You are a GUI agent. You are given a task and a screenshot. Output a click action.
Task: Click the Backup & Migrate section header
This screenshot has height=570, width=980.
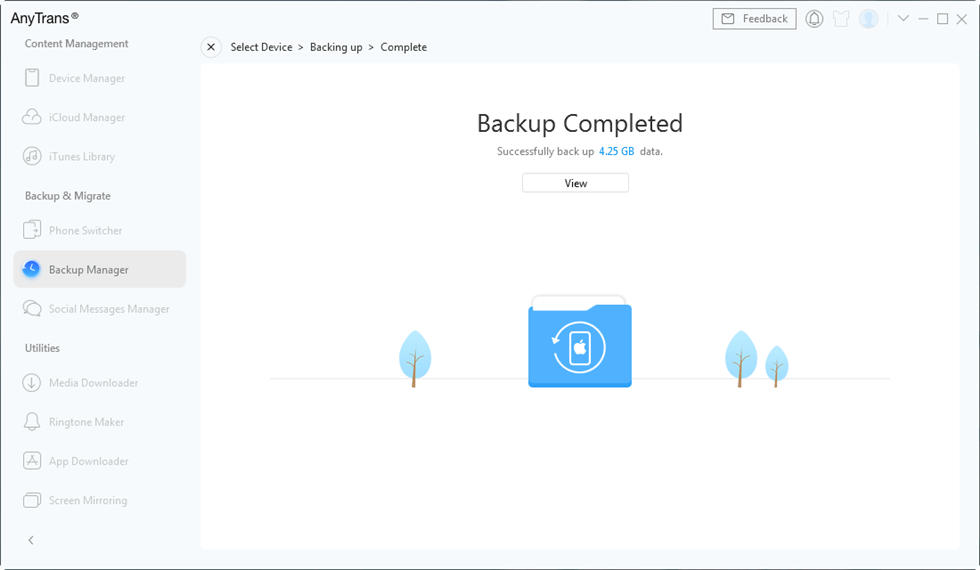[x=68, y=196]
